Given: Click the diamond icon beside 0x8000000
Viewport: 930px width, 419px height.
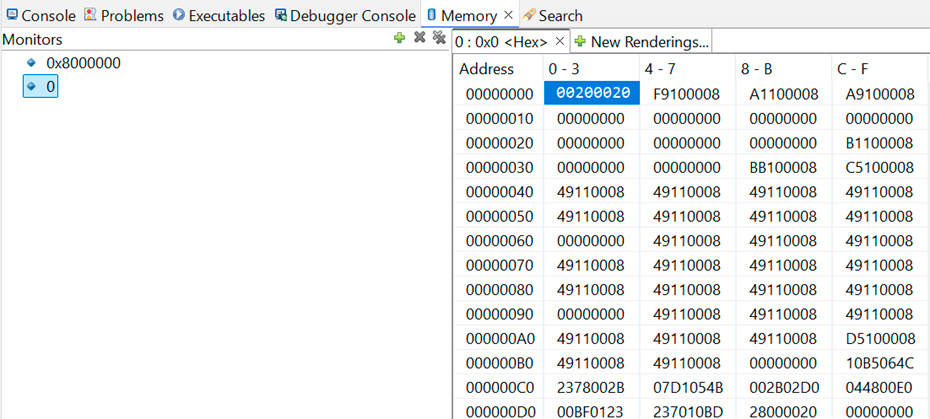Looking at the screenshot, I should tap(31, 63).
